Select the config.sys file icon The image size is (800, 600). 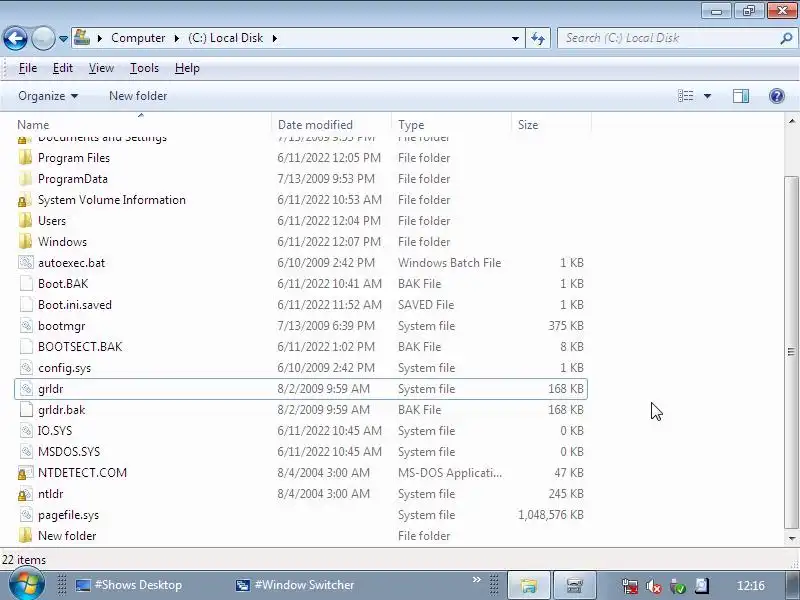coord(26,368)
